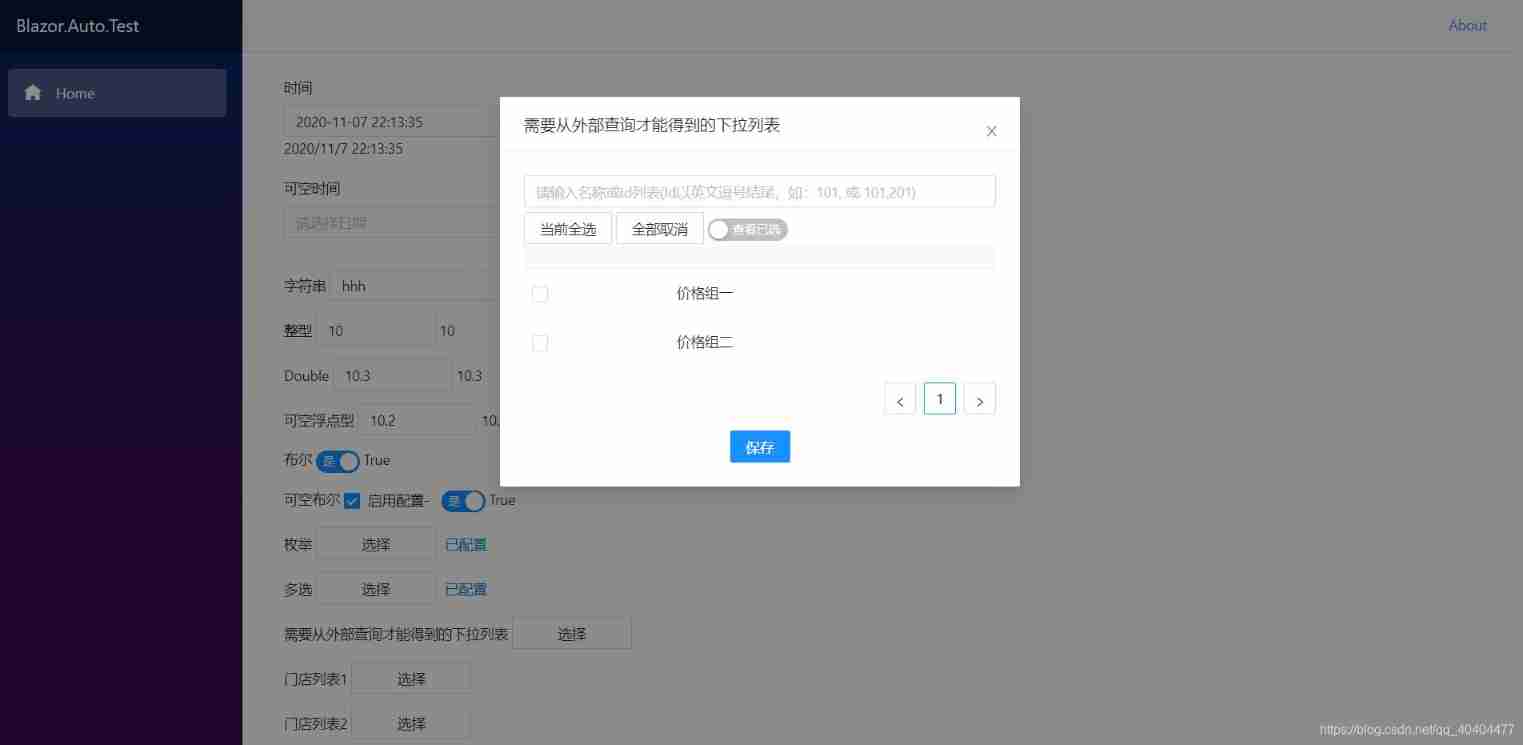The image size is (1523, 745).
Task: Click 已配置 link next to 多选
Action: click(466, 590)
